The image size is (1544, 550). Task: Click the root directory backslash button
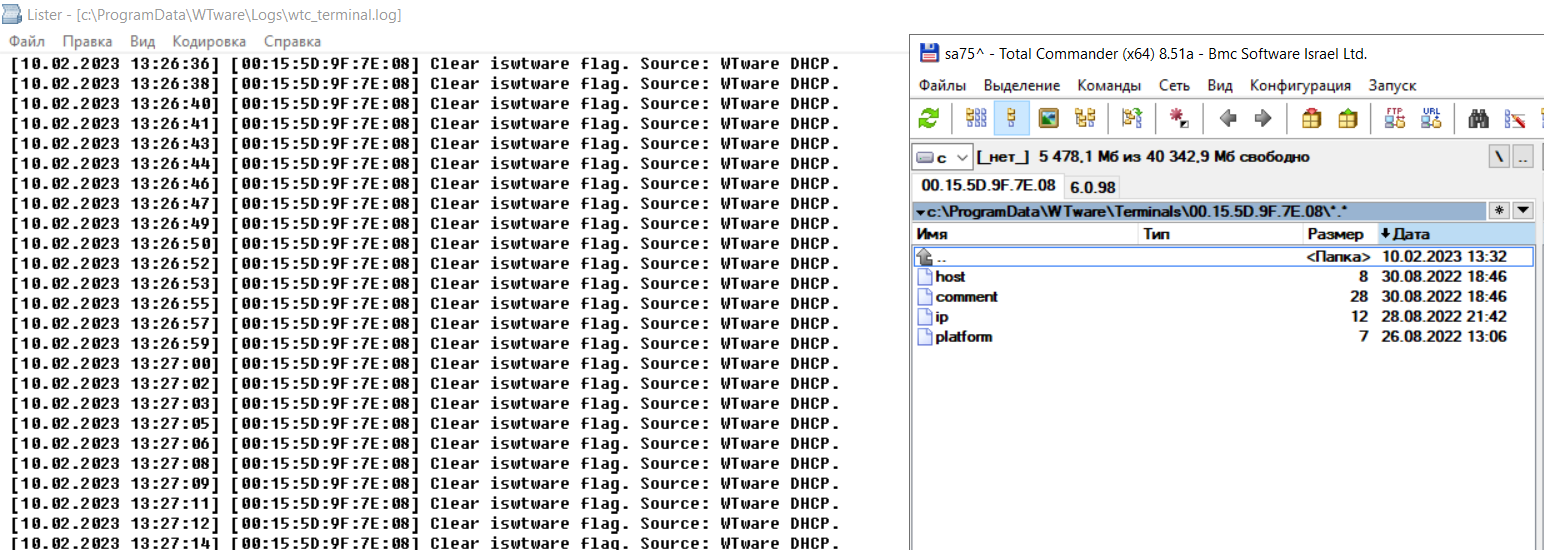point(1499,157)
